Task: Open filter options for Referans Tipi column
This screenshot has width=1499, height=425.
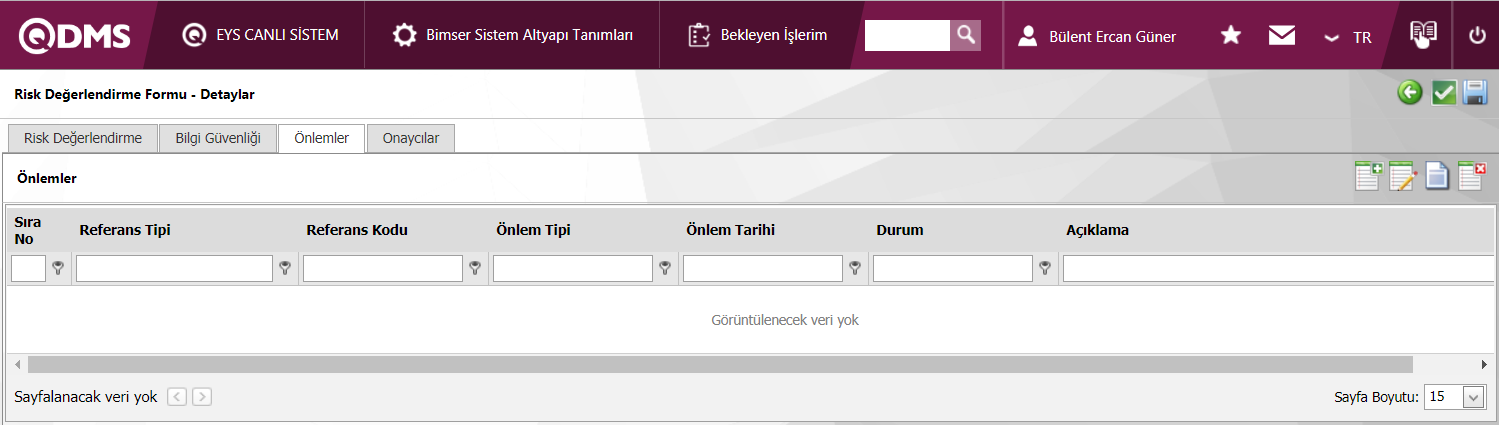Action: tap(286, 268)
